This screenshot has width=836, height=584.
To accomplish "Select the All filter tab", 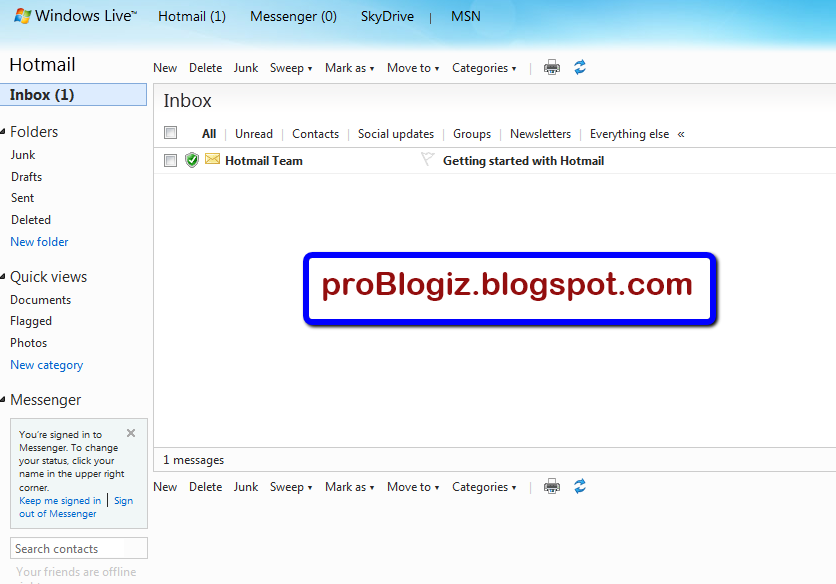I will [209, 134].
